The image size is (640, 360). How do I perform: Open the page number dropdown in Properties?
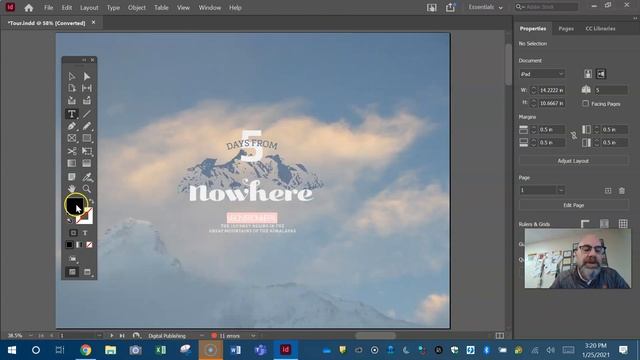pyautogui.click(x=561, y=190)
